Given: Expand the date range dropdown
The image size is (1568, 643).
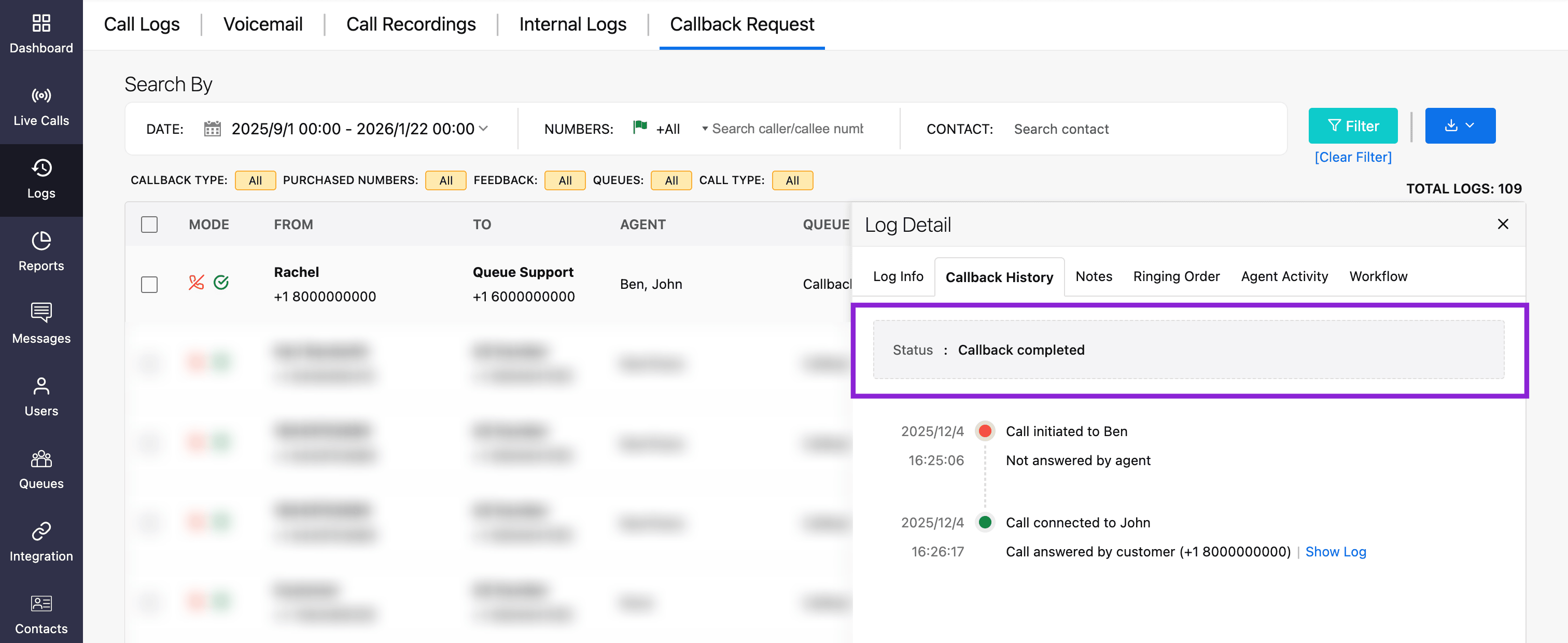Looking at the screenshot, I should [x=484, y=129].
